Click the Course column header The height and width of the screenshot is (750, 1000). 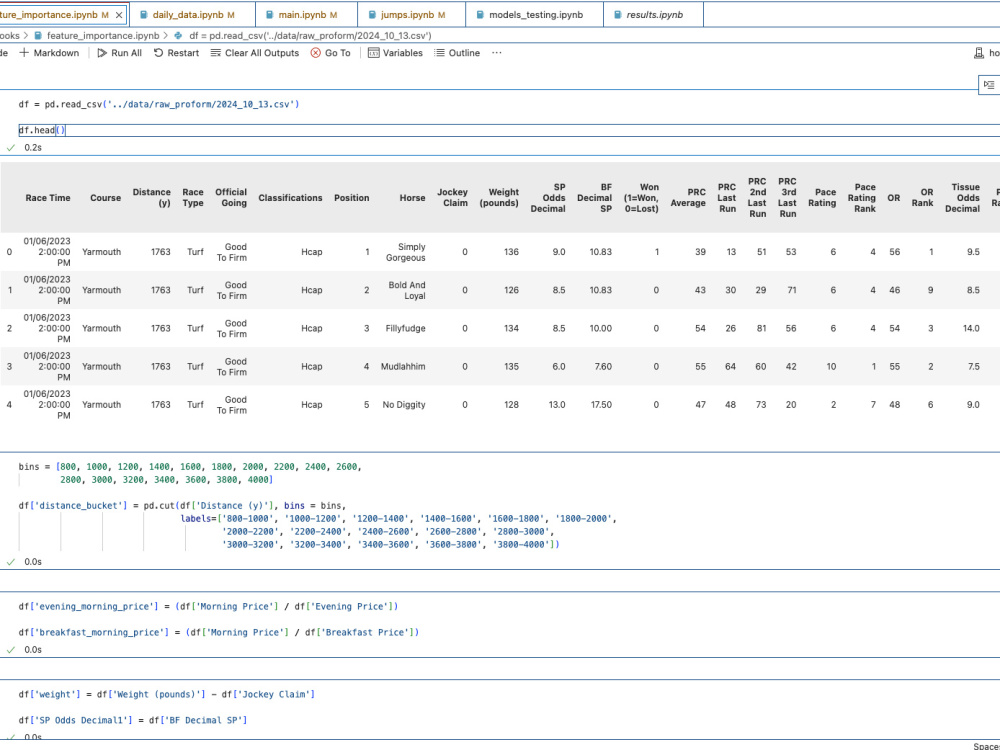tap(105, 198)
